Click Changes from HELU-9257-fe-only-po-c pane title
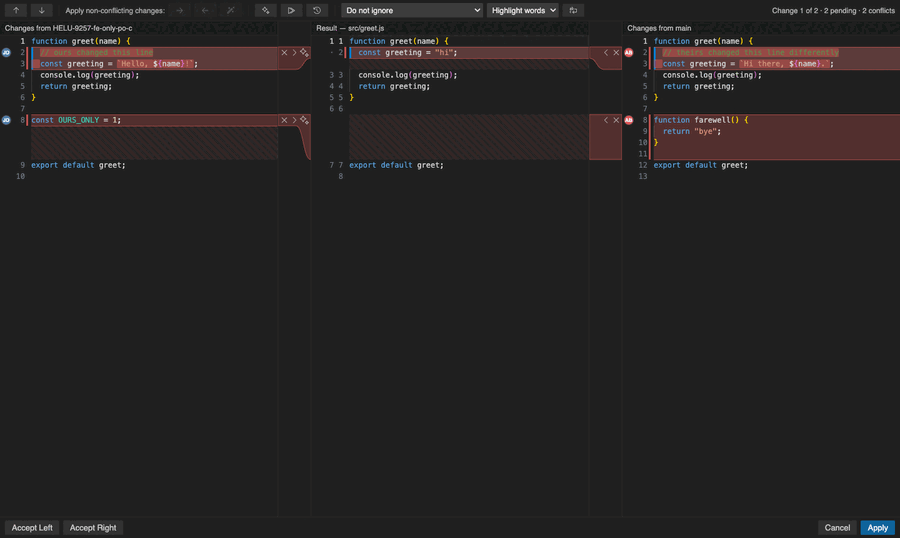The height and width of the screenshot is (538, 900). click(x=68, y=28)
